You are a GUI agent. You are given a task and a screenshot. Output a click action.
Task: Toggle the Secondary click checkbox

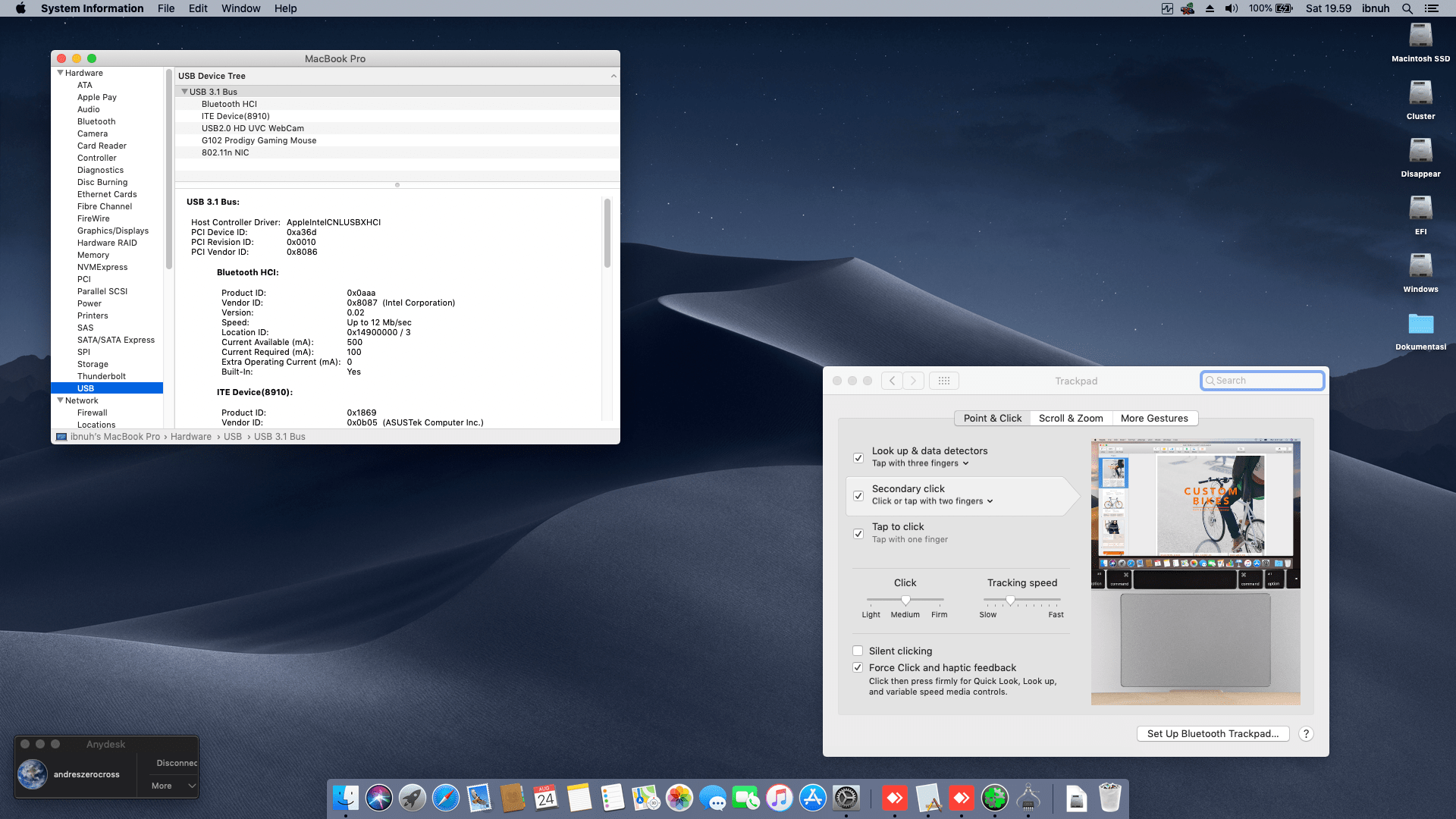(858, 496)
